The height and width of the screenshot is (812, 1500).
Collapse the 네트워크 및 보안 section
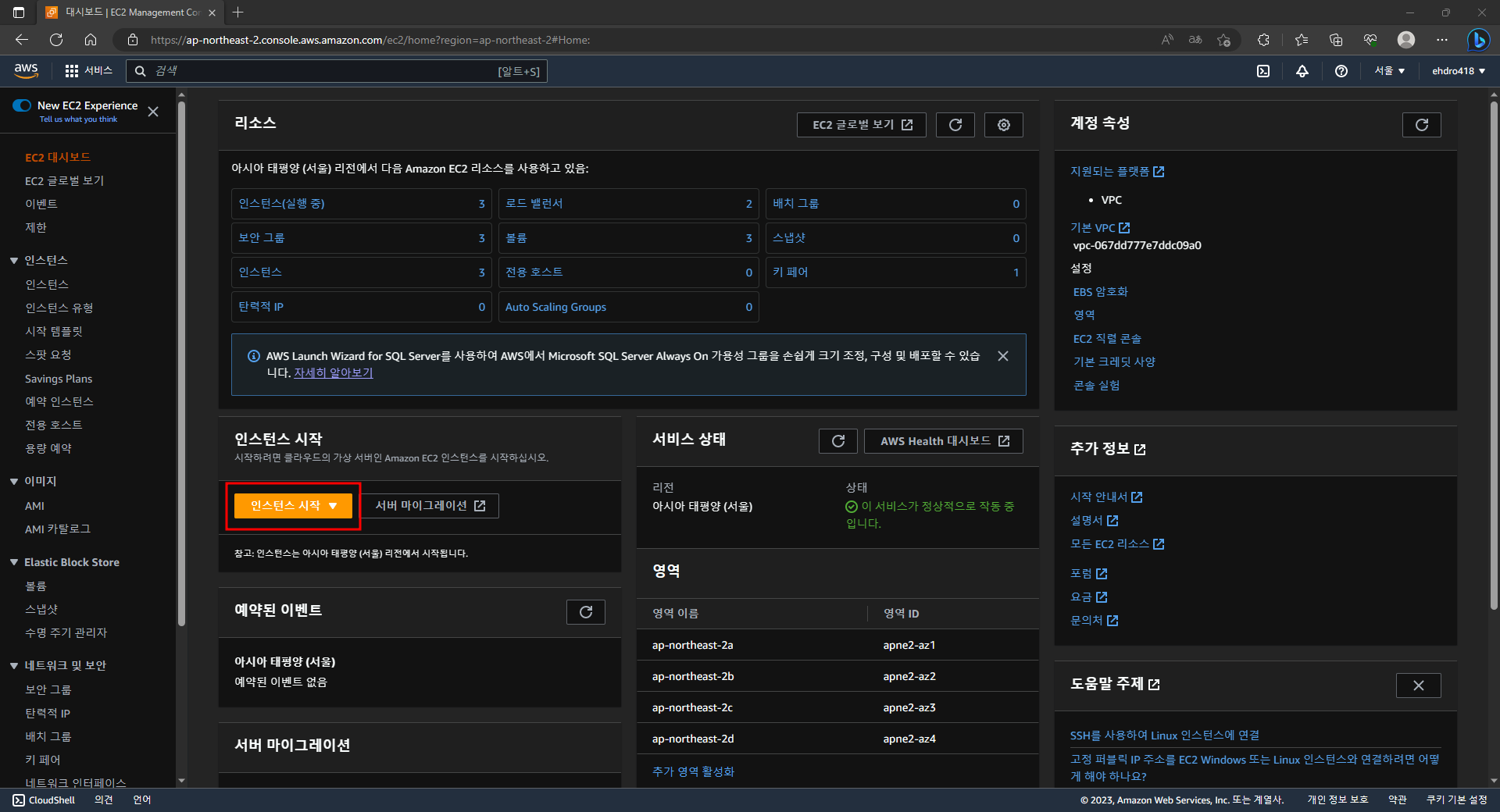(14, 666)
